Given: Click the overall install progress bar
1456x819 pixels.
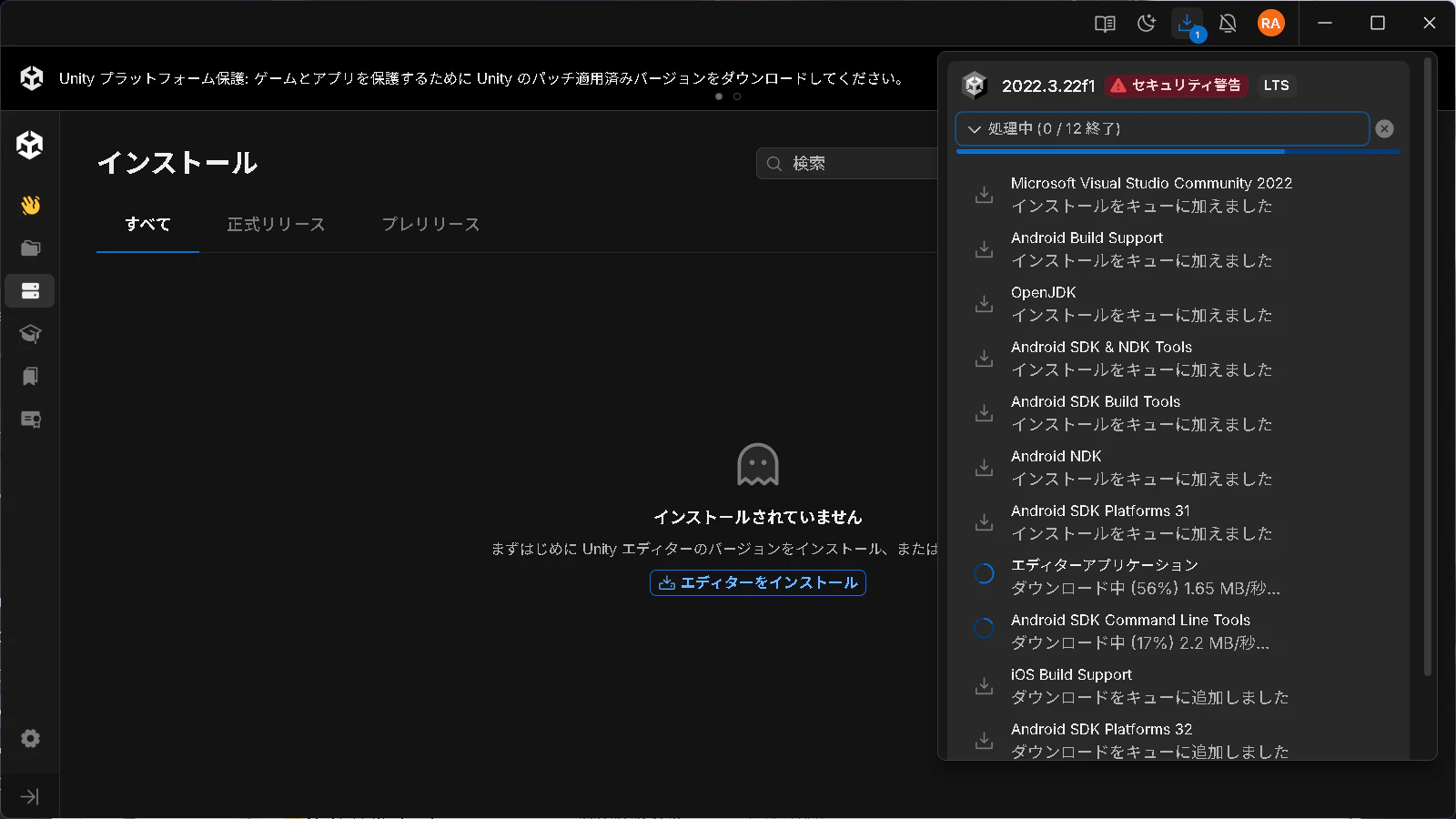Looking at the screenshot, I should tap(1178, 151).
